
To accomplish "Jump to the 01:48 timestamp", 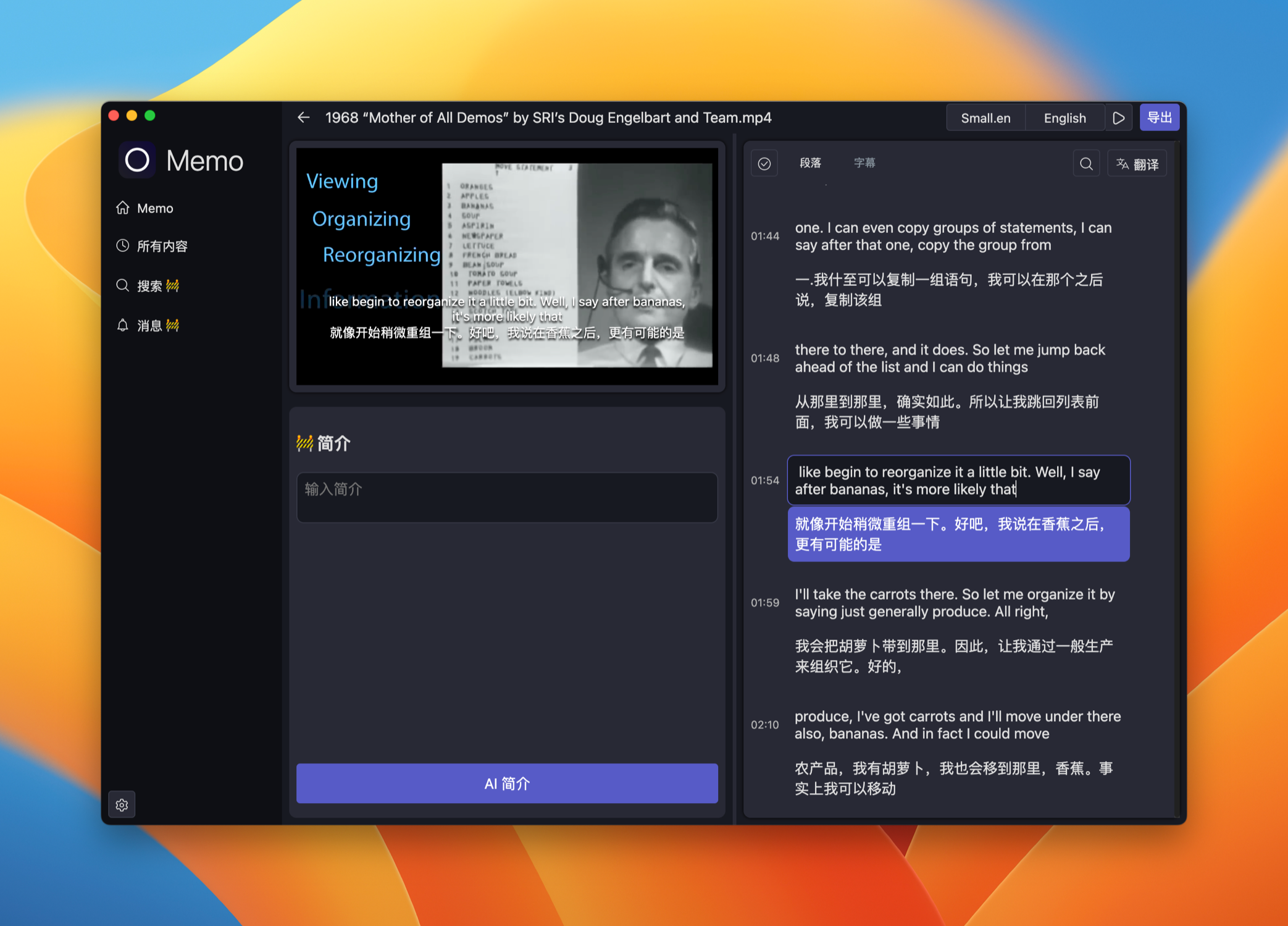I will (x=764, y=358).
